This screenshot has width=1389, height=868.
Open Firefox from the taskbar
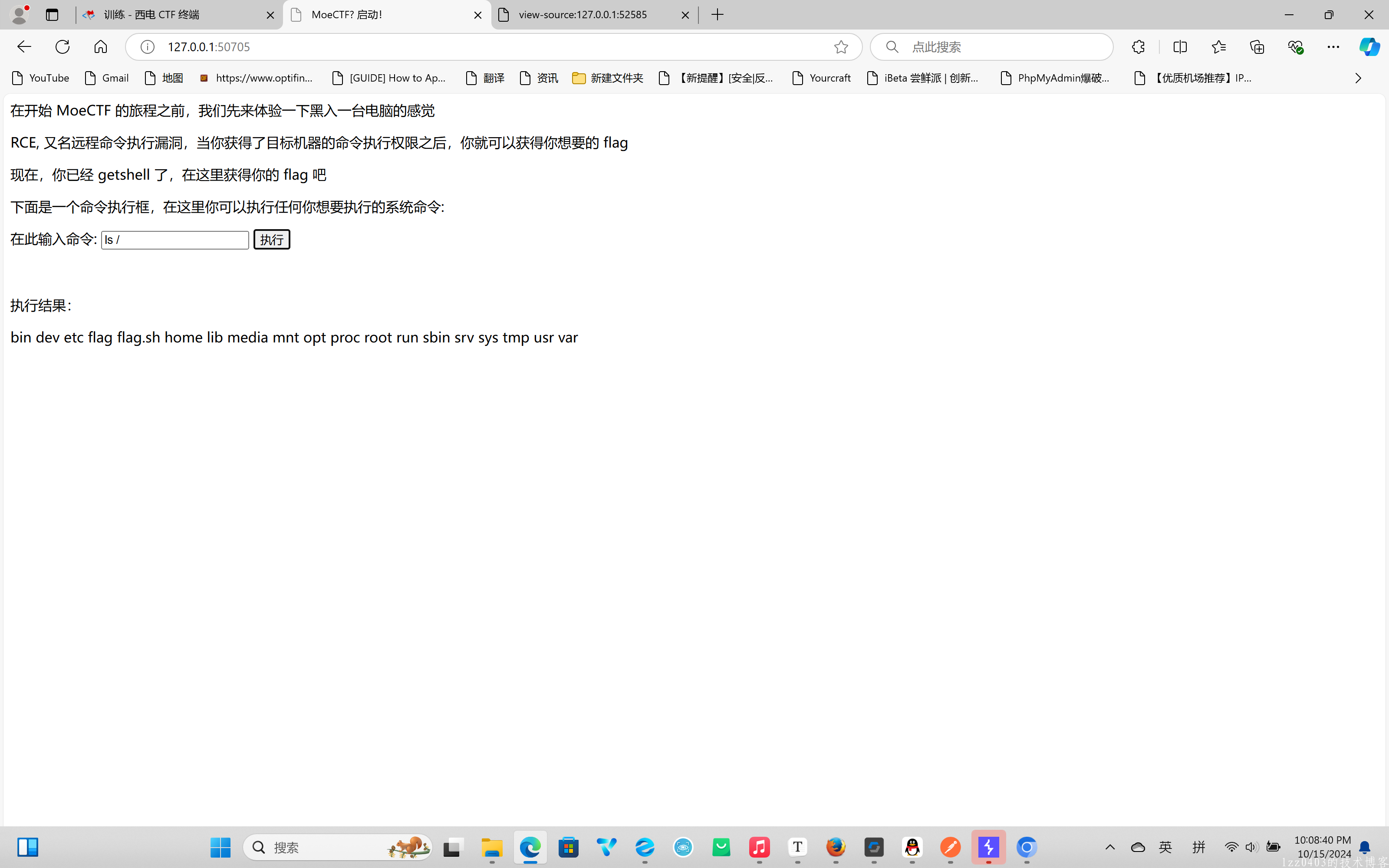836,847
